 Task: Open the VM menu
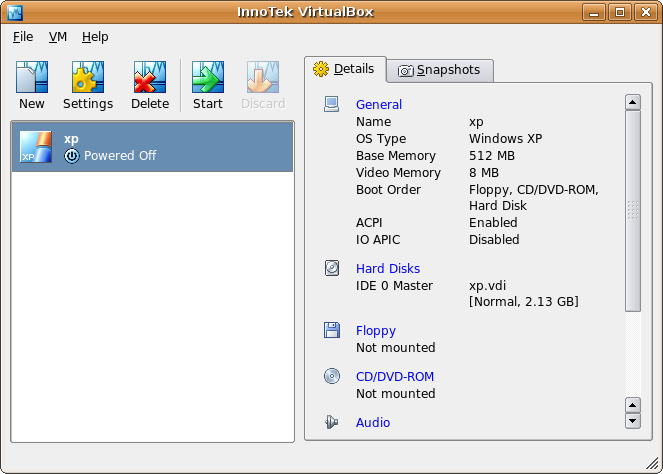coord(58,37)
